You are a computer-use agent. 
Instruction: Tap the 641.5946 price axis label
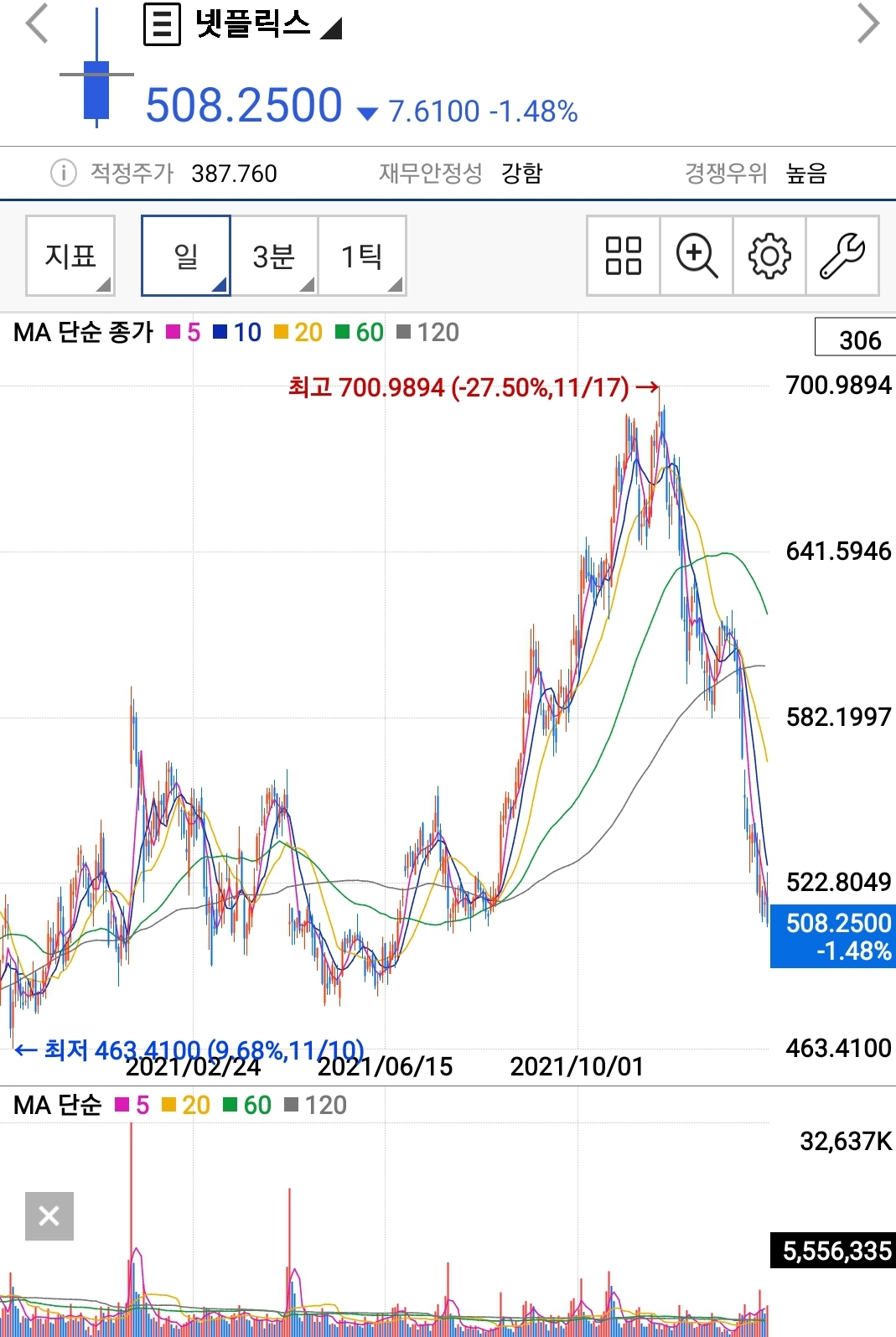point(838,551)
